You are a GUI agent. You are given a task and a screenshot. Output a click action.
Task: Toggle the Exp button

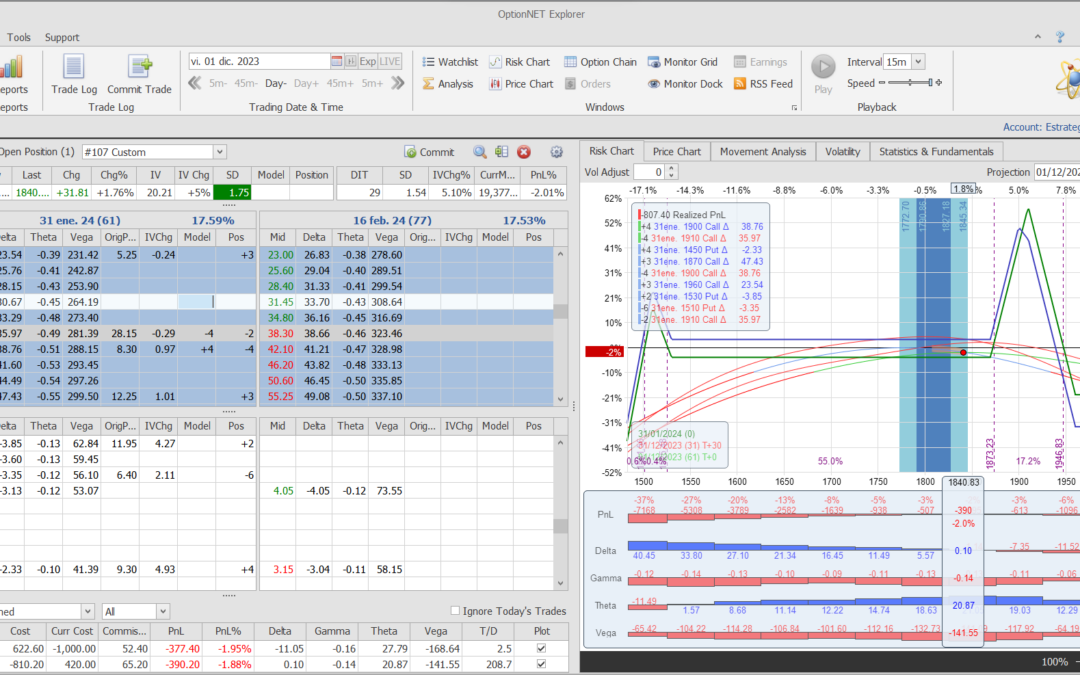368,61
